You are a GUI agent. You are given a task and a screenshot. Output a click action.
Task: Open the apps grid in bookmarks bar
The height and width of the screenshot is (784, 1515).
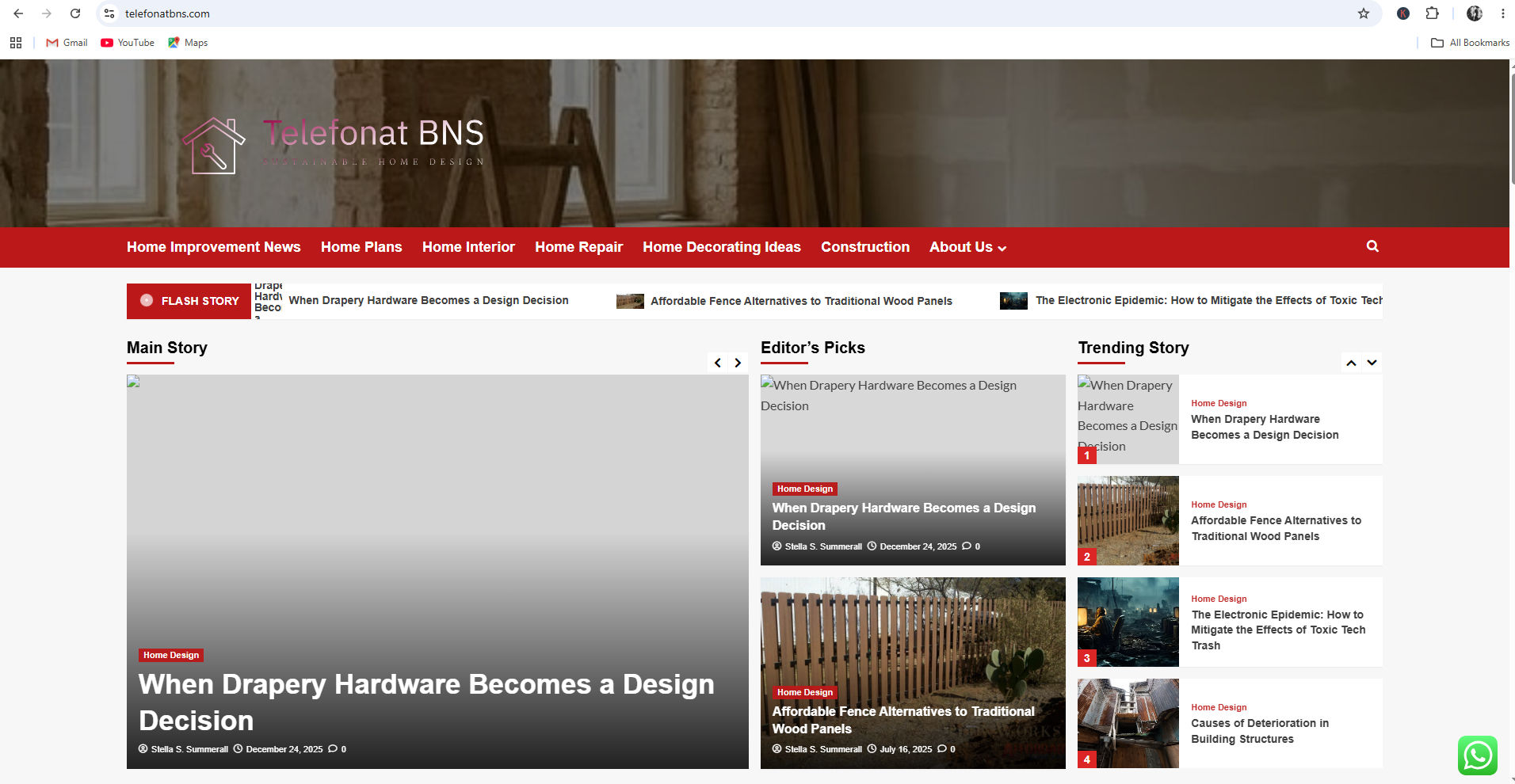click(16, 43)
